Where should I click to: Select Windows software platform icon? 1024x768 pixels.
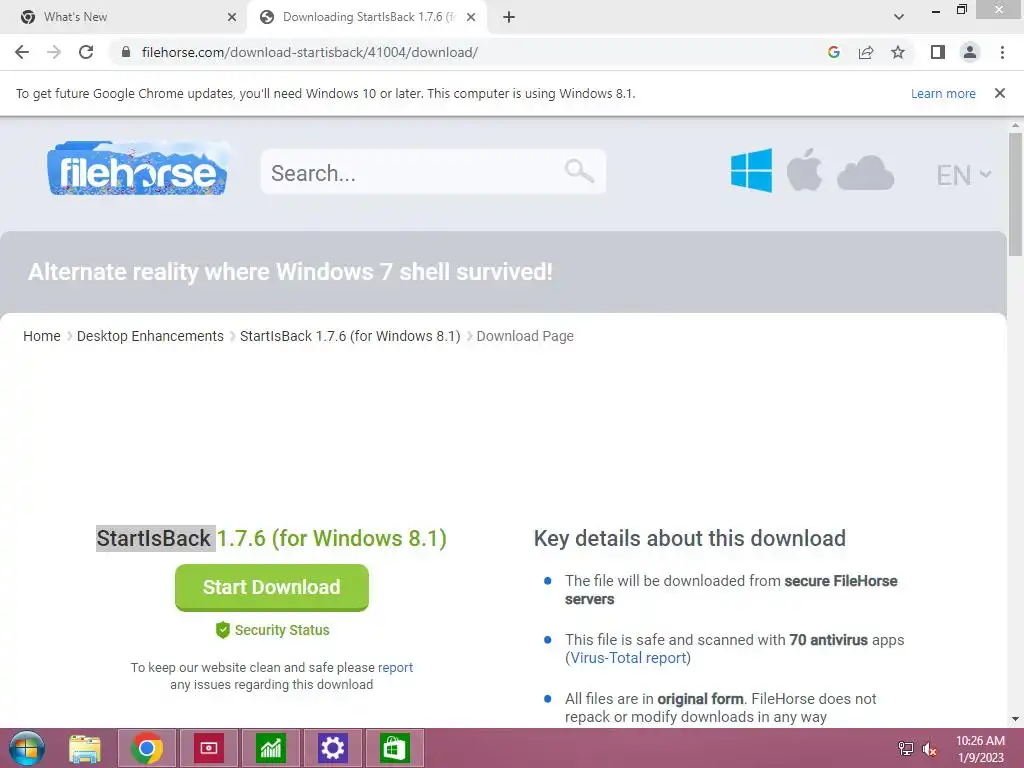[751, 170]
